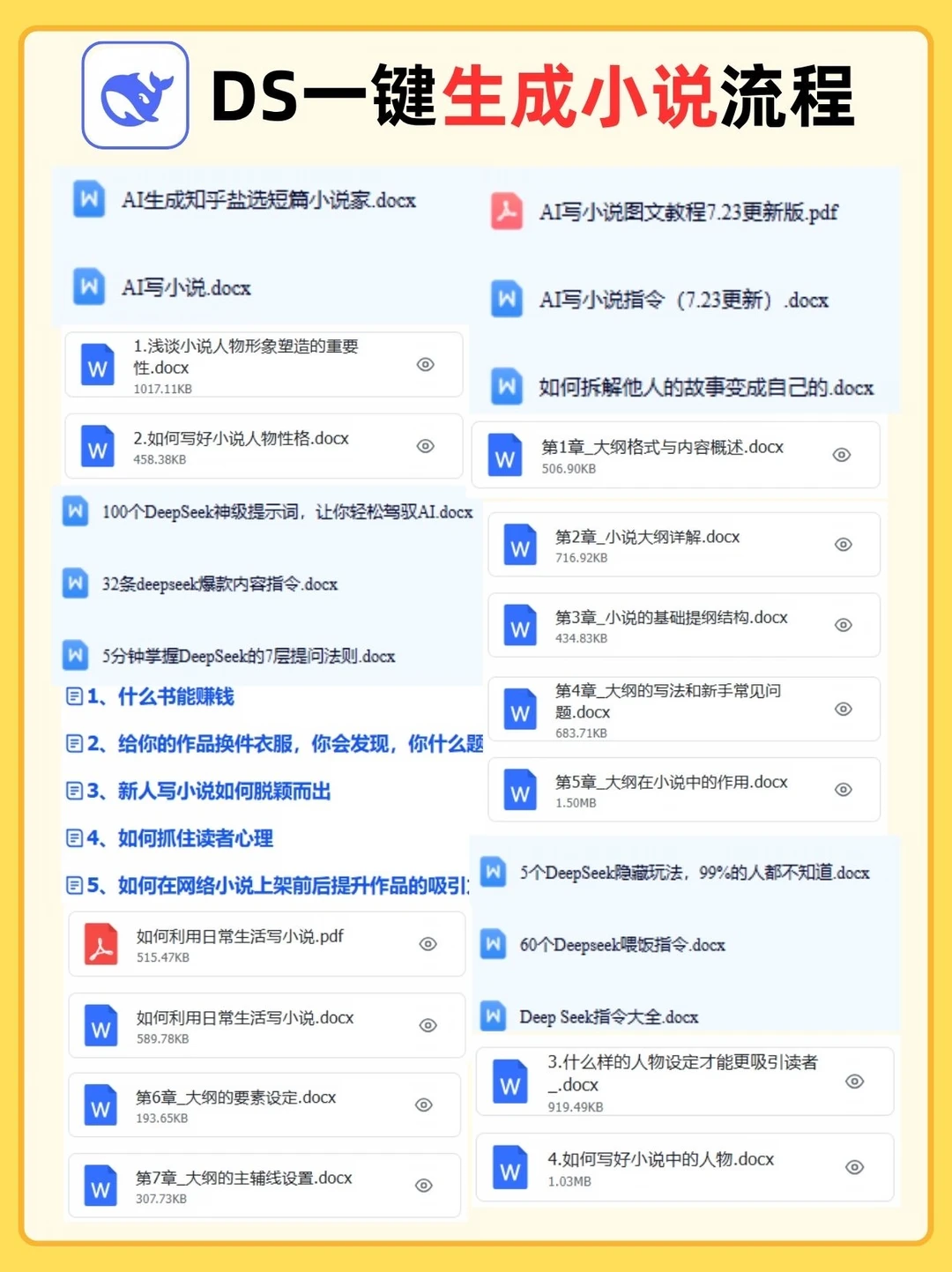
Task: Click Word icon of 第4章_大纲的写法和新手常见问题.docx
Action: (x=519, y=709)
